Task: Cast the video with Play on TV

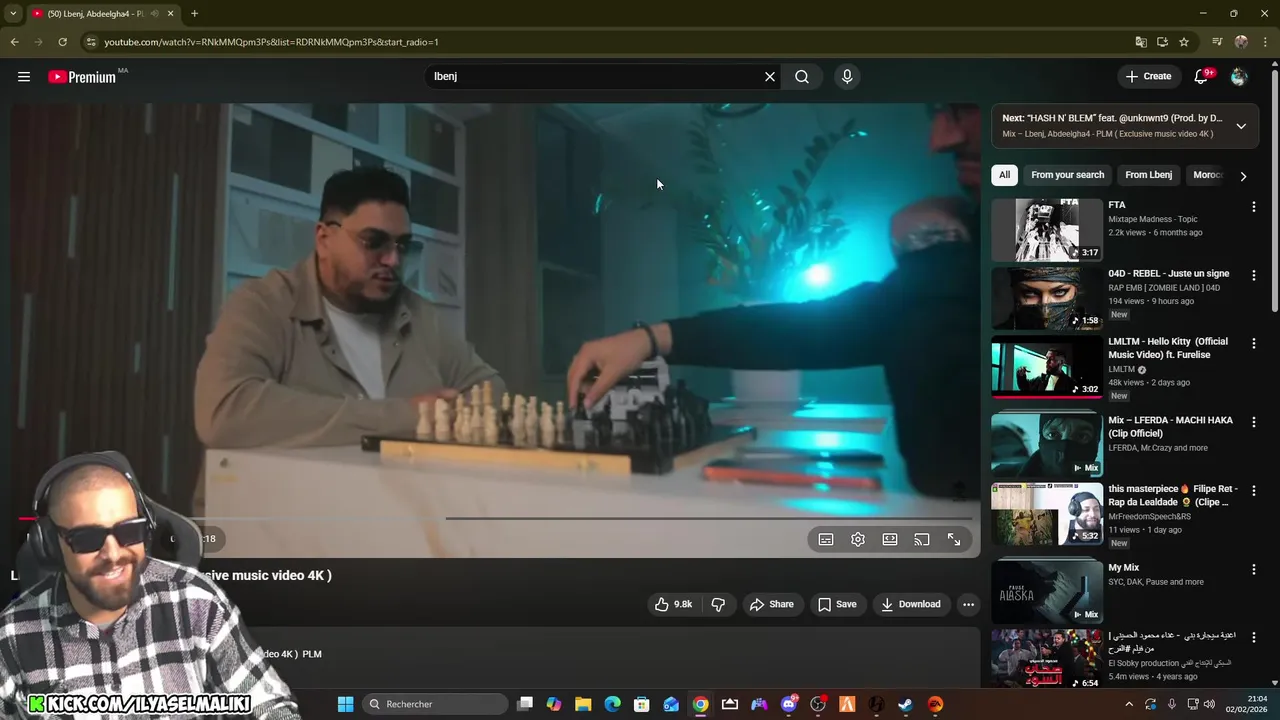Action: click(x=922, y=539)
